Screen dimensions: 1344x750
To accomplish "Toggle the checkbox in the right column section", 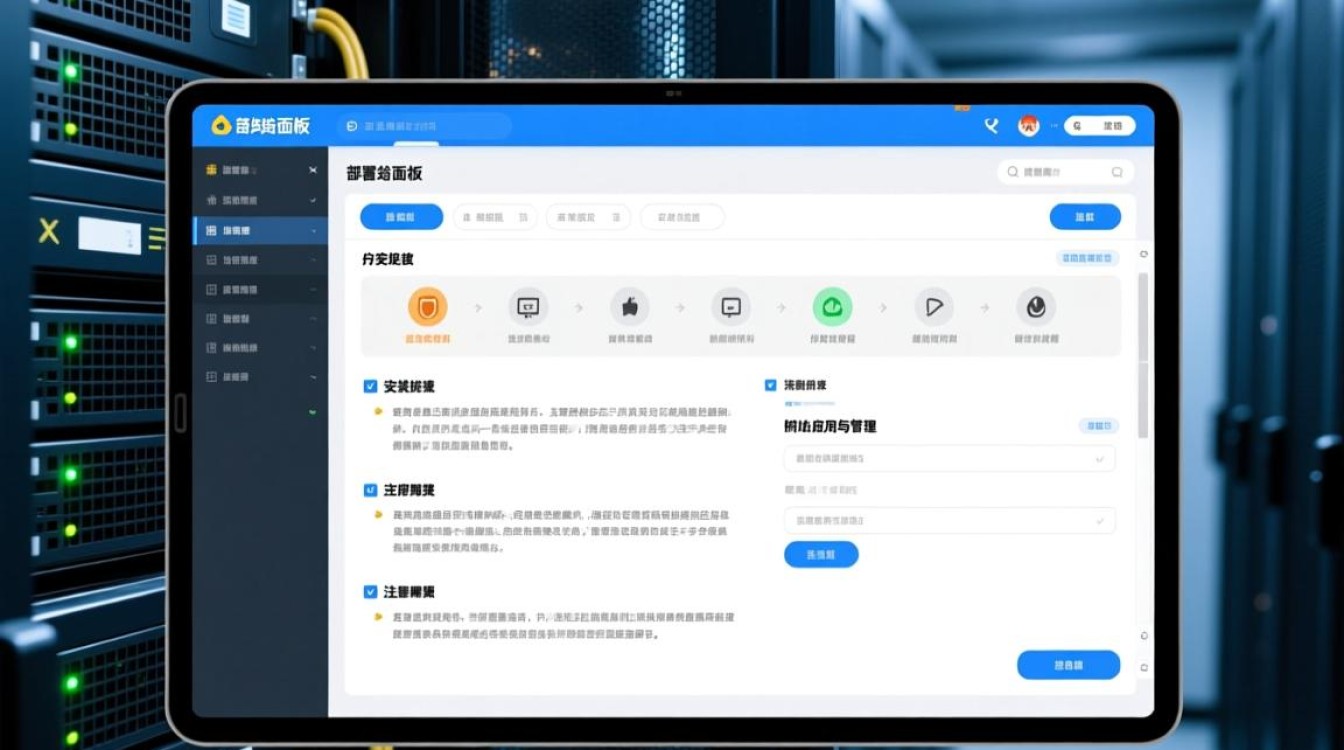I will tap(769, 383).
